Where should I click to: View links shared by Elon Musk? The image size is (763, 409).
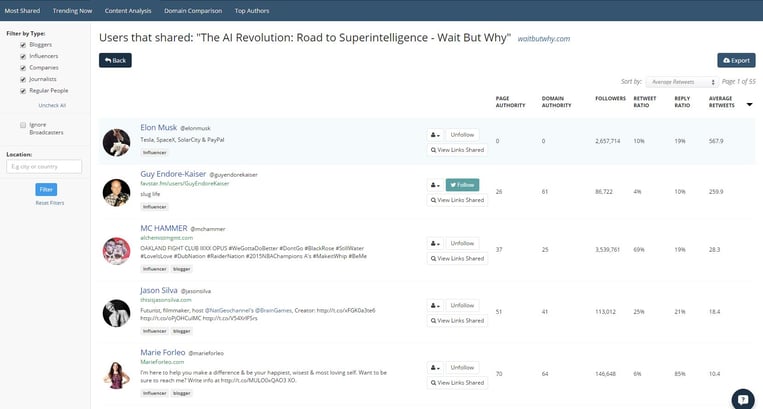click(457, 150)
